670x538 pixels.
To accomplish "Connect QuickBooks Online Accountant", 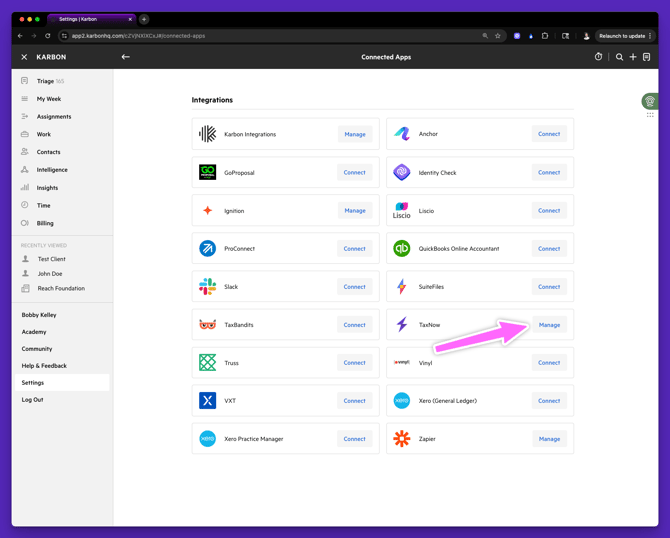I will tap(549, 248).
